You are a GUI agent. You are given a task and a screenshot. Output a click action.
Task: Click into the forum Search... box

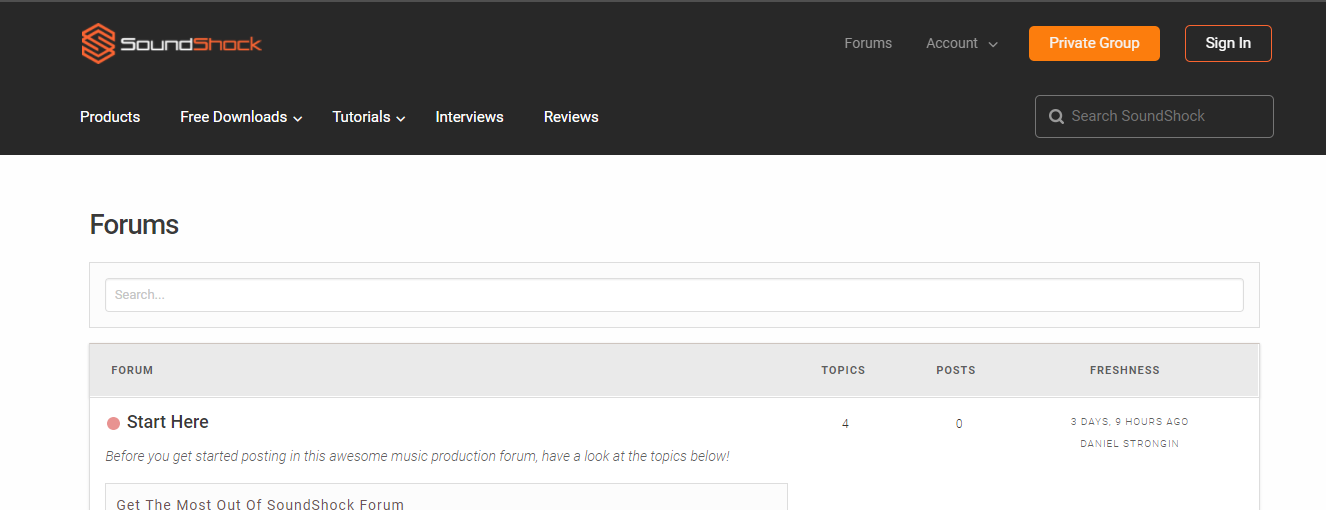[674, 295]
